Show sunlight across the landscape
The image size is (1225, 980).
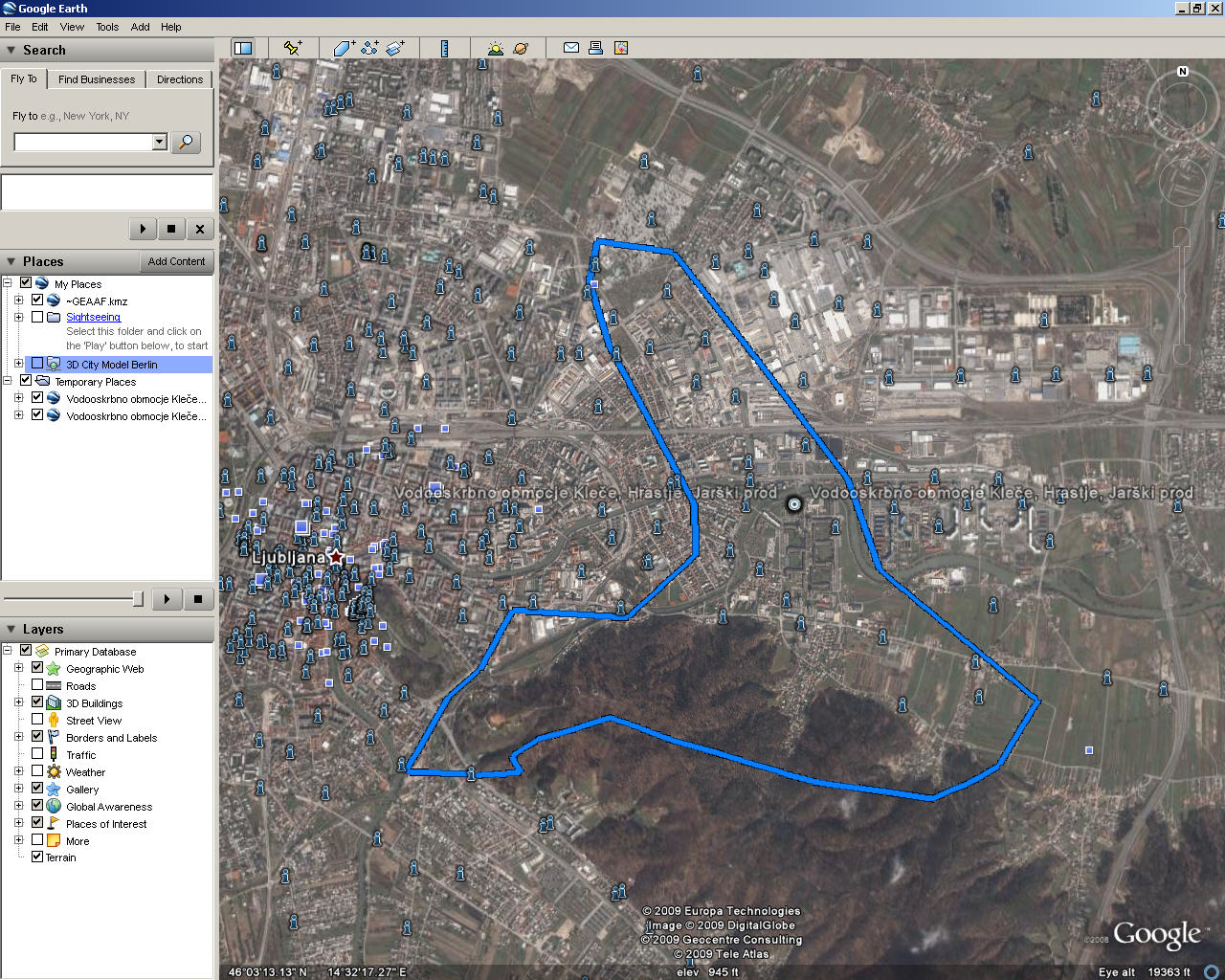[495, 48]
